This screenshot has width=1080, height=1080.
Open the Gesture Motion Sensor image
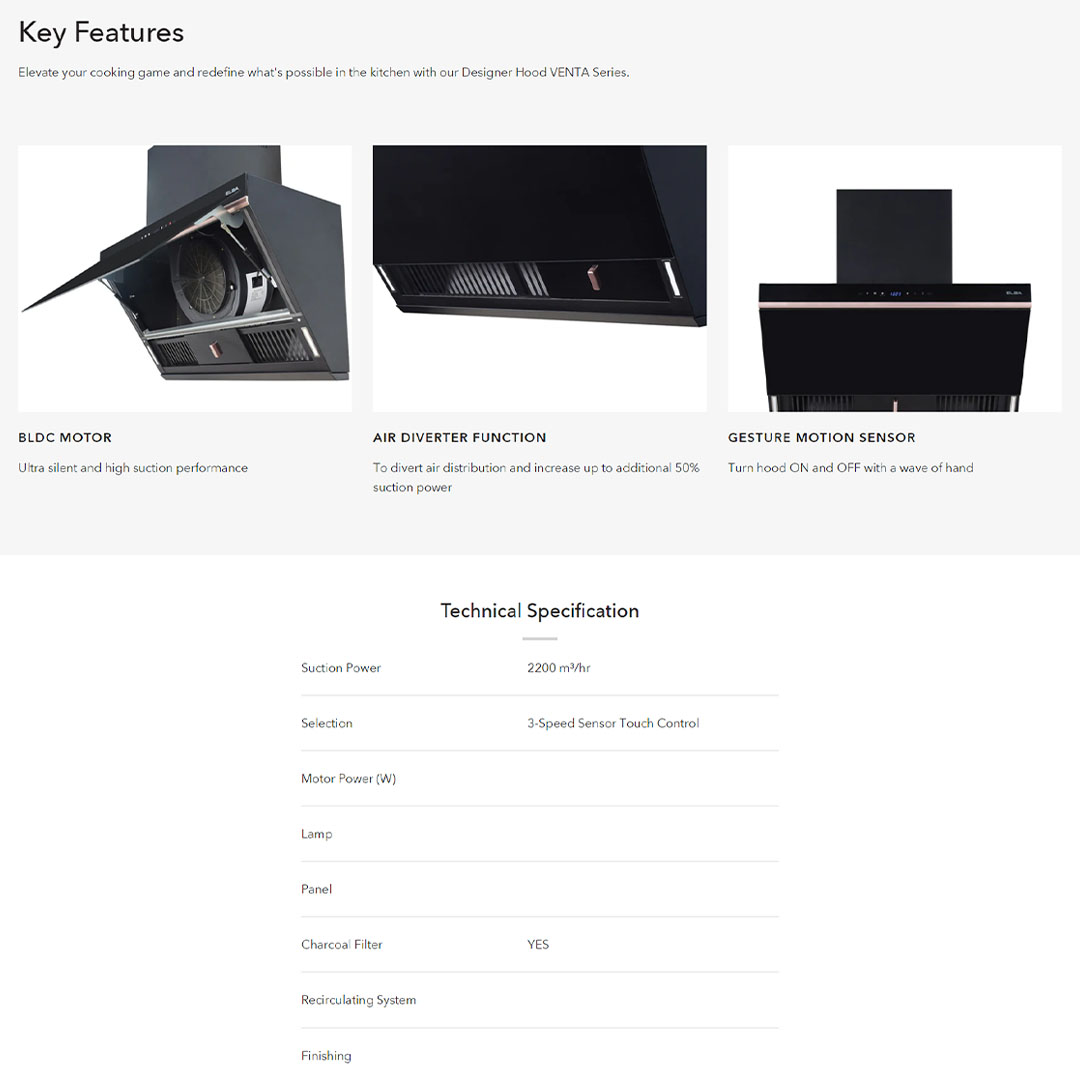894,278
